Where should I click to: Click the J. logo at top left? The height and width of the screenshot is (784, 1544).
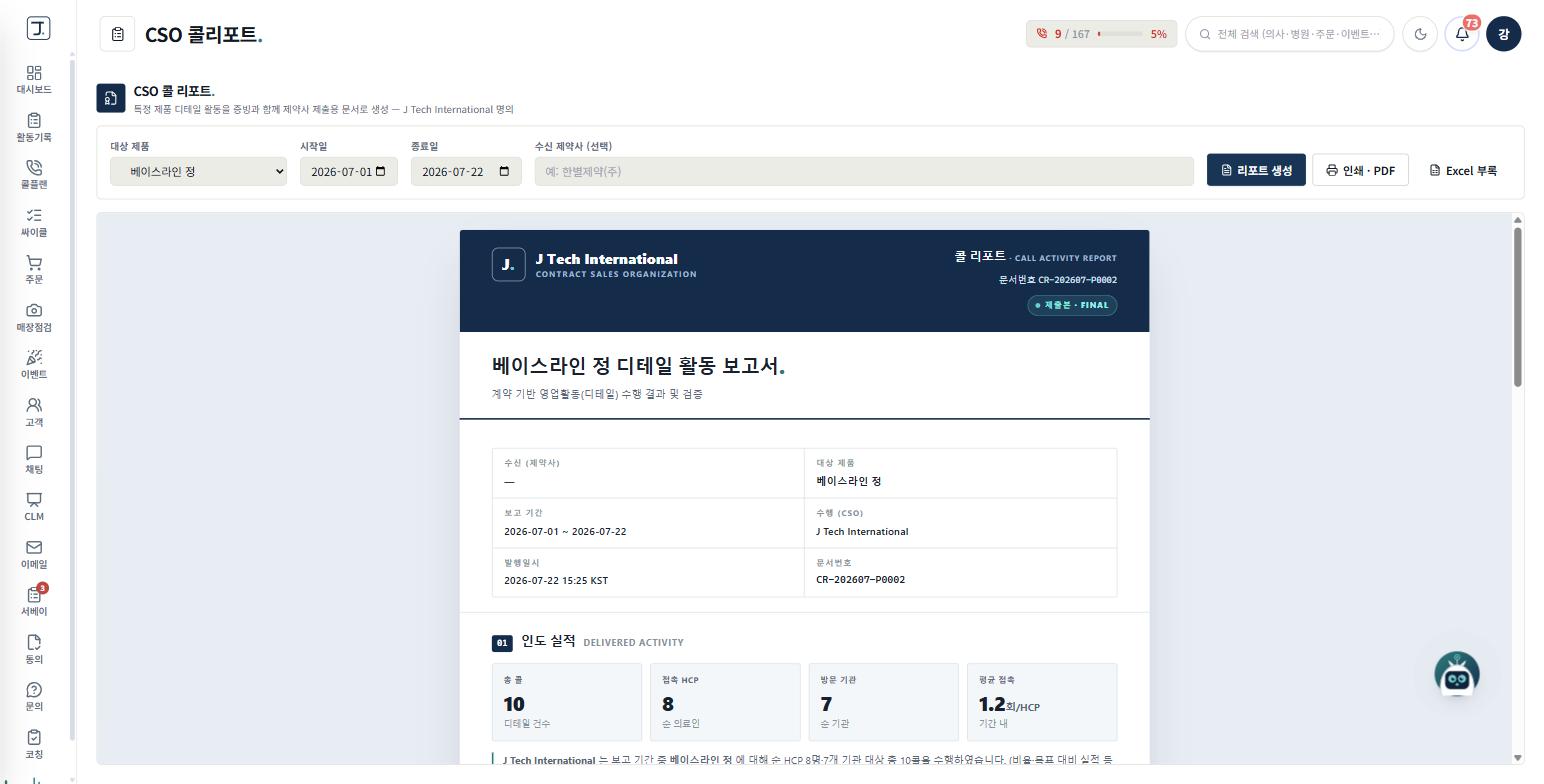[x=38, y=28]
